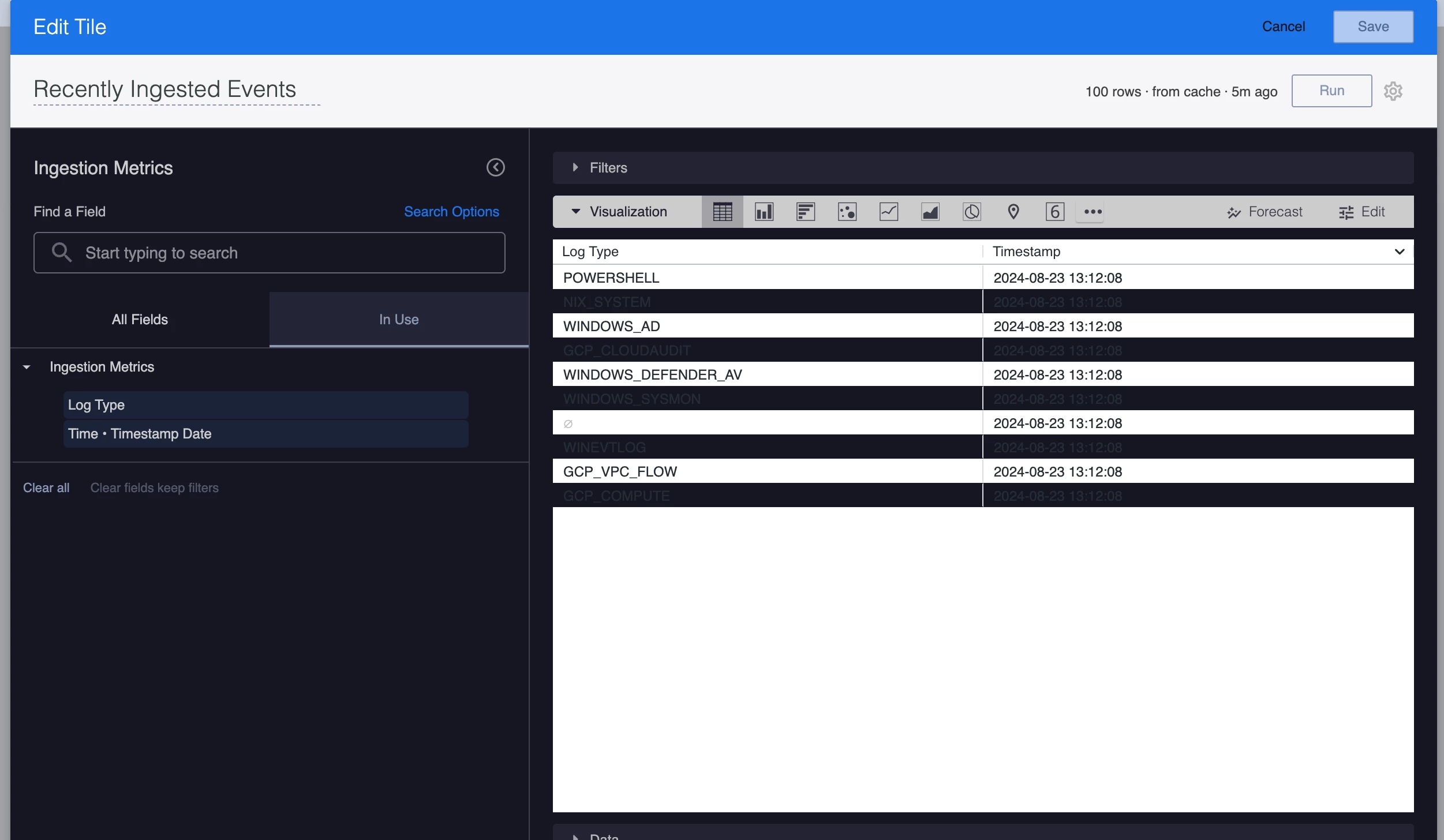Select the single value visualization icon

1054,212
